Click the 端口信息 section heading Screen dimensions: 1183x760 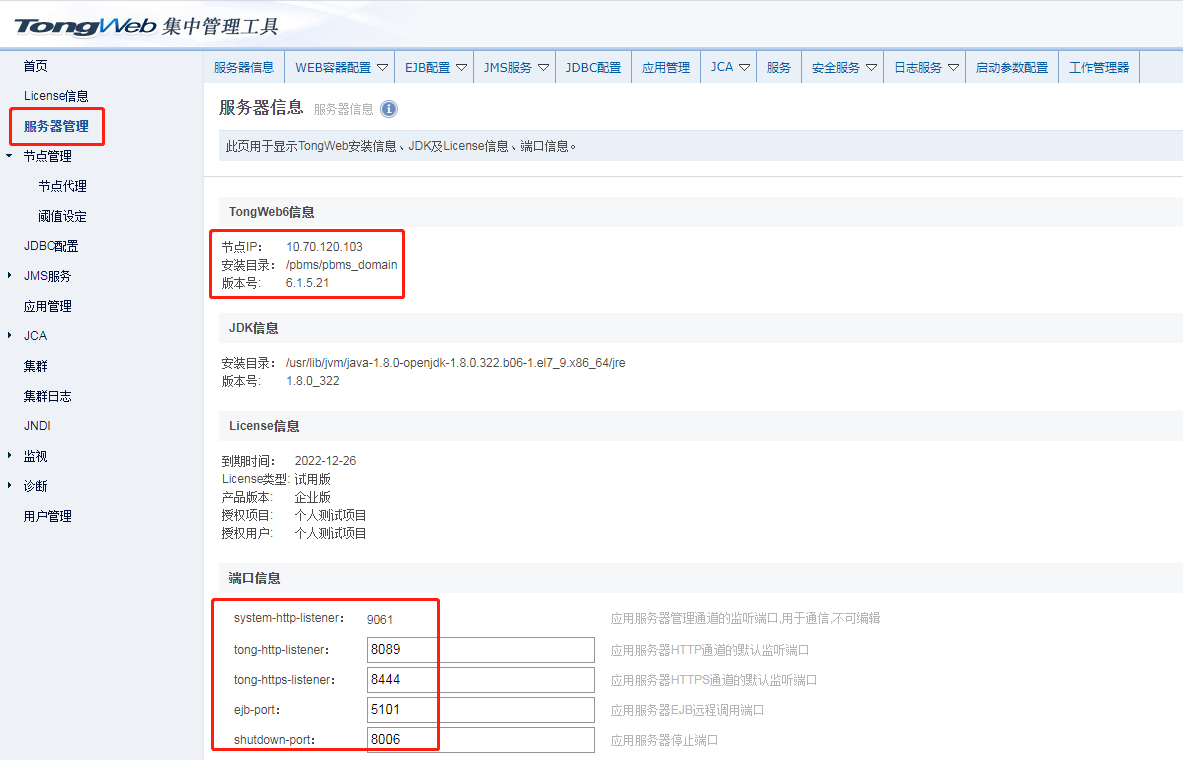click(x=254, y=578)
